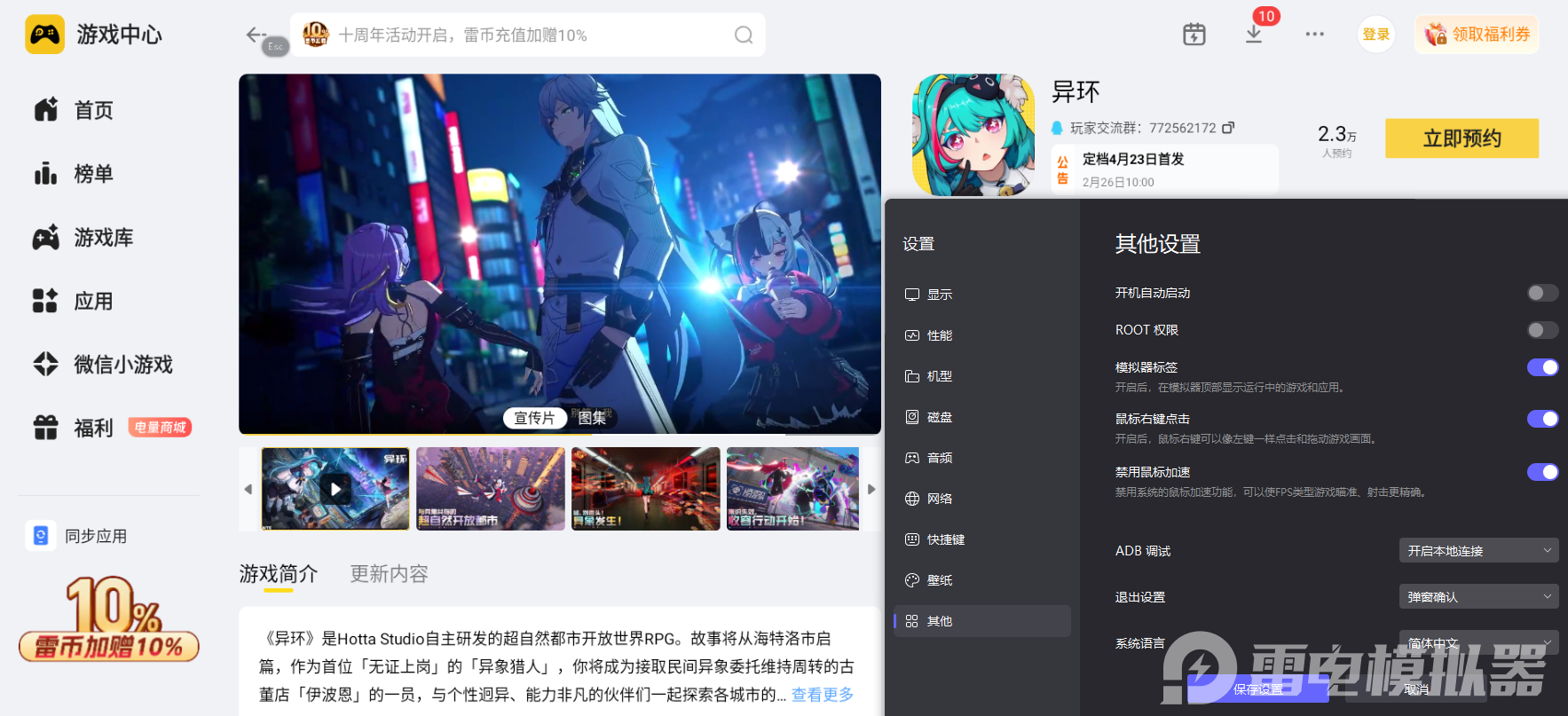Select the video thumbnail with the play icon
The height and width of the screenshot is (716, 1568).
pos(335,489)
